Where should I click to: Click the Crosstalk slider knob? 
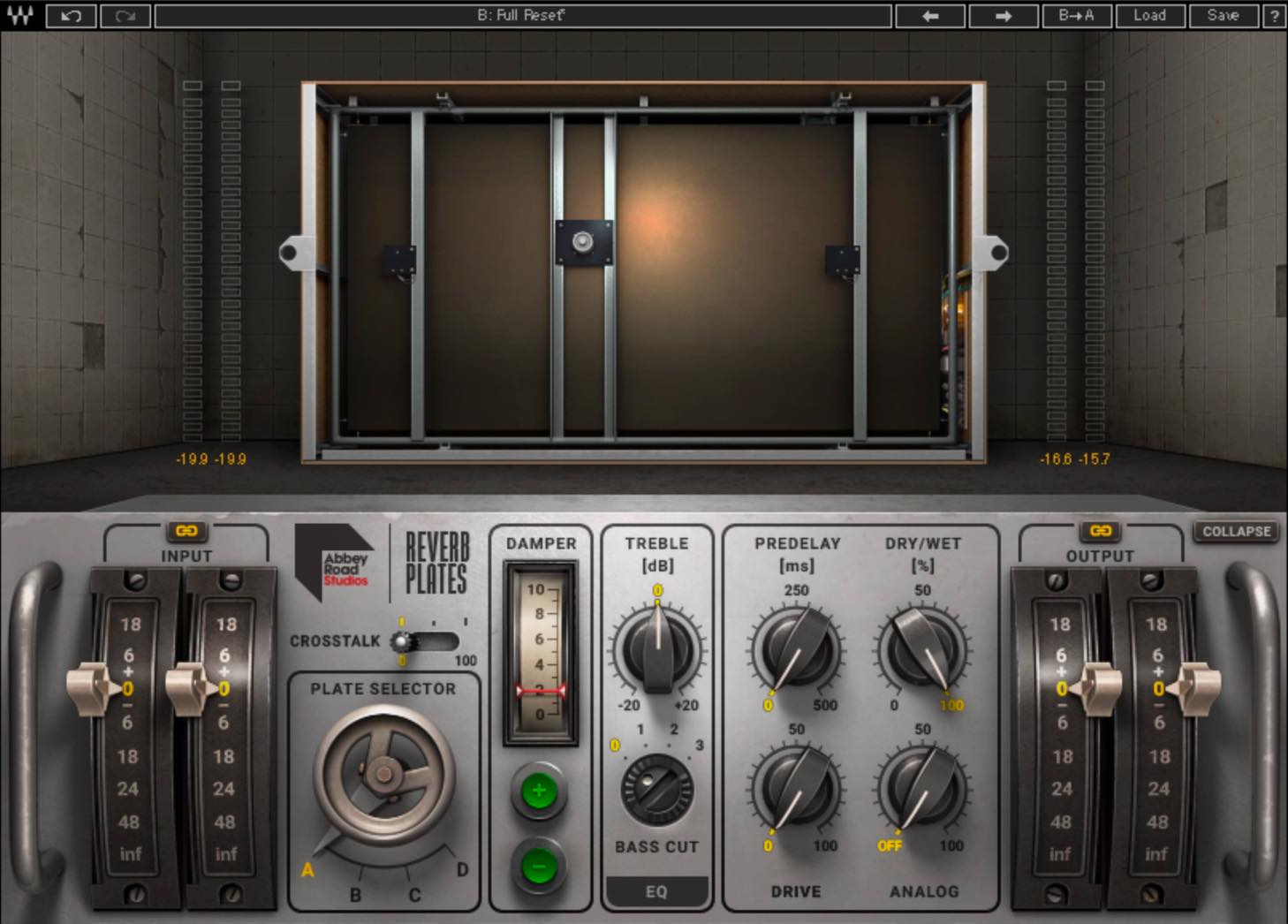(x=402, y=641)
